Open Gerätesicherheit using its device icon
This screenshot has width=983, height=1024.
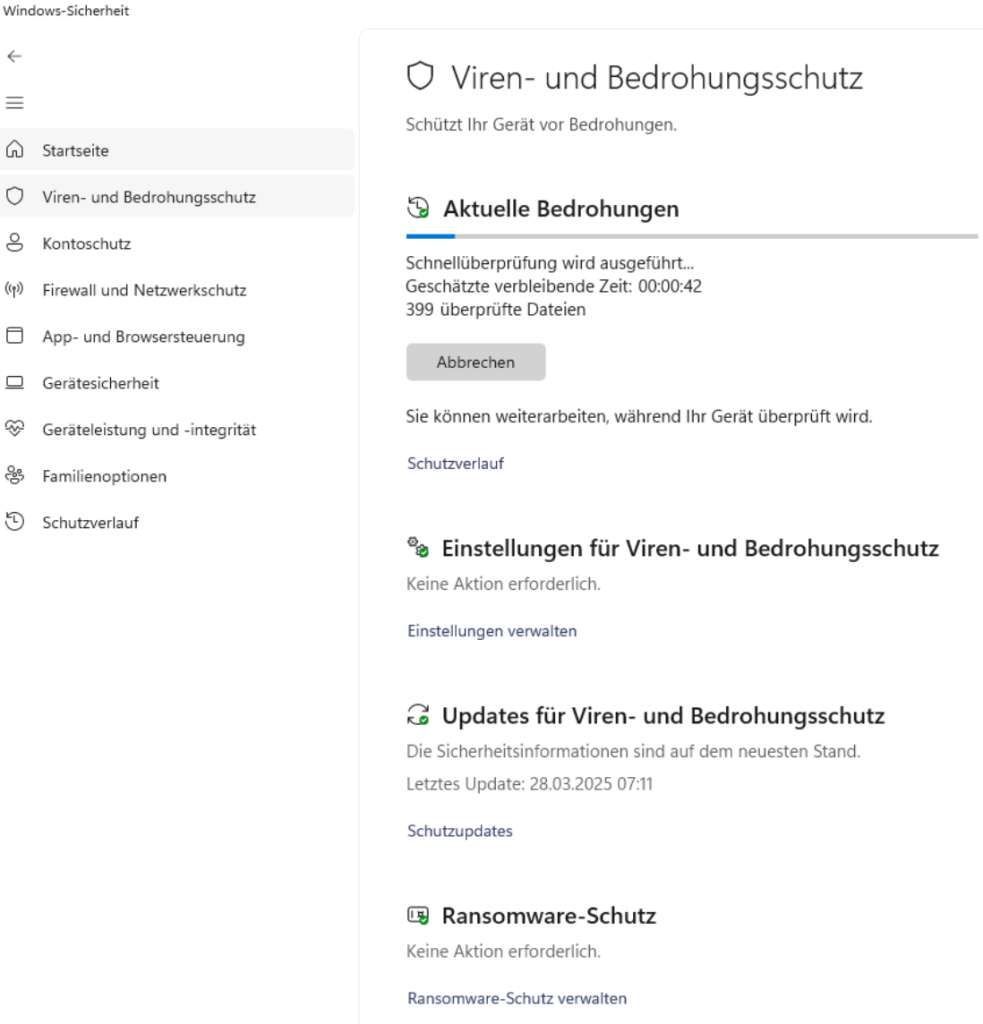point(15,383)
